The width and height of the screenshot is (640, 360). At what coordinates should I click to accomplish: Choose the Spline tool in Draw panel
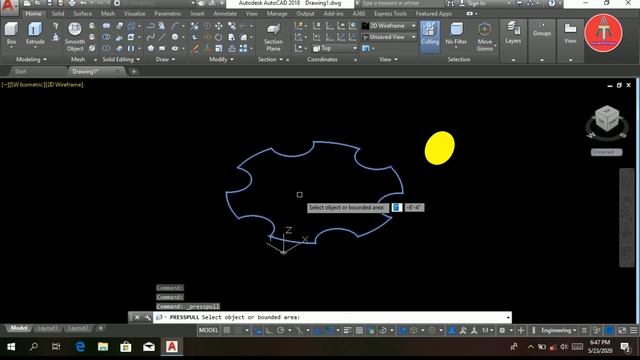[151, 37]
